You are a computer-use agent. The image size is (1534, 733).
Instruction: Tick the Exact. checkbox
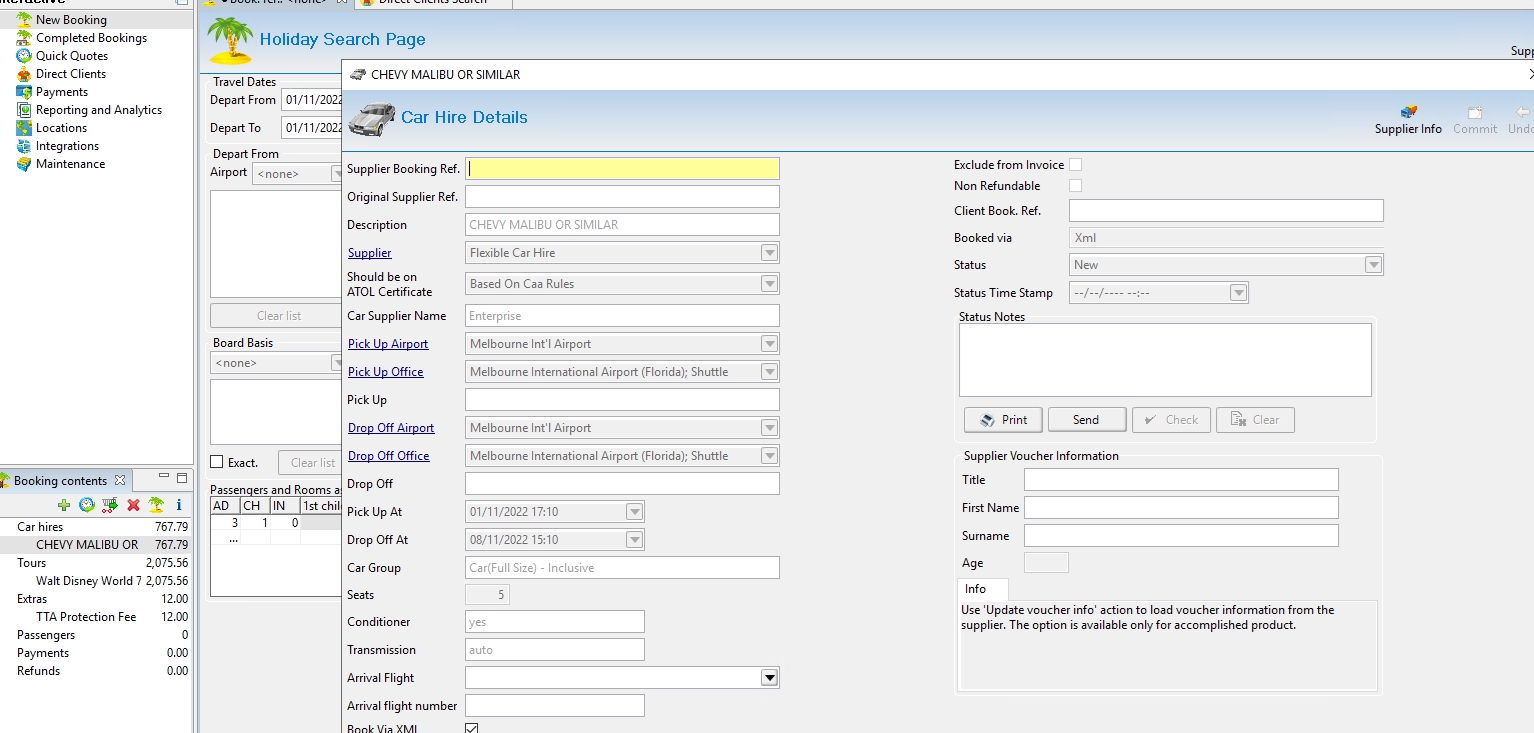[x=217, y=462]
